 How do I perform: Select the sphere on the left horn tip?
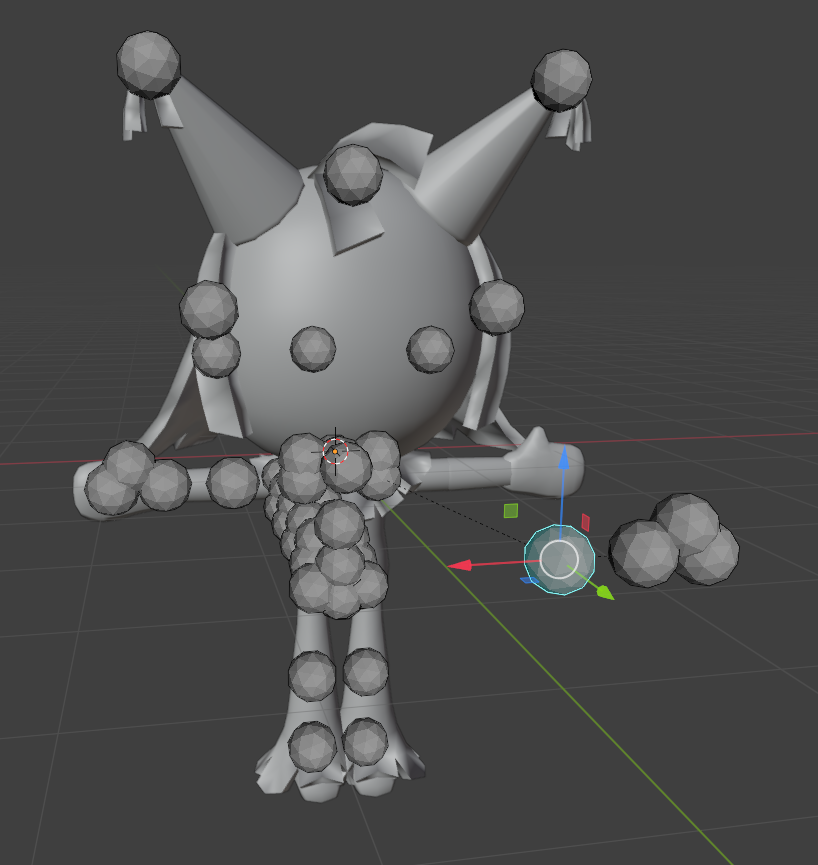point(148,65)
